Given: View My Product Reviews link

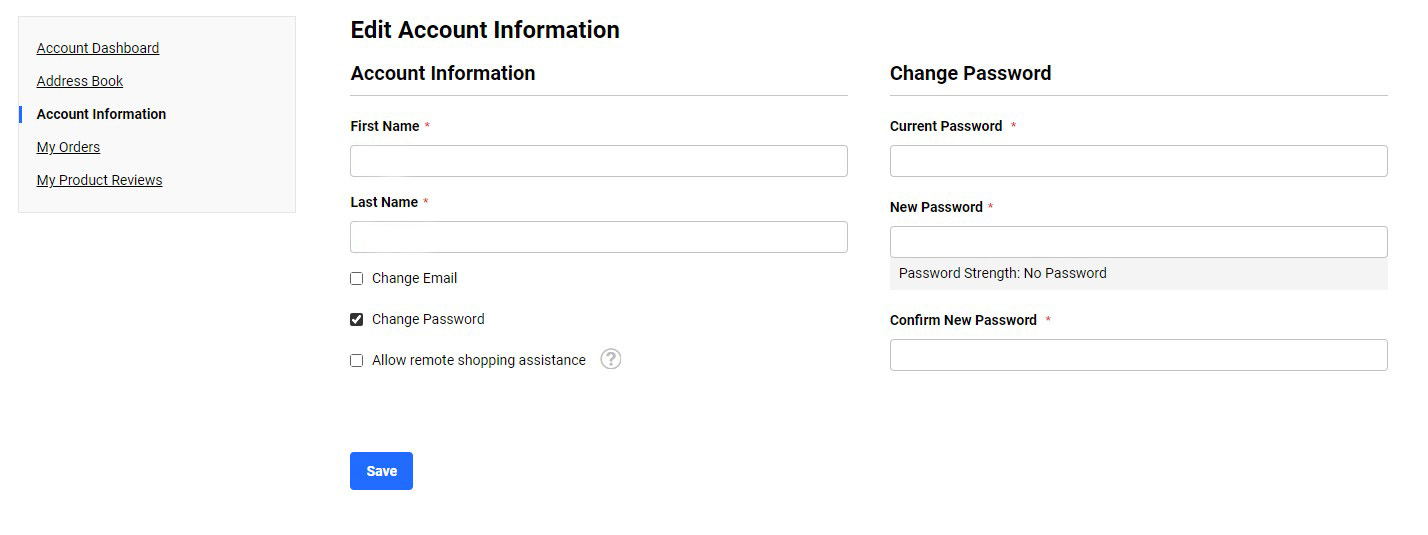Looking at the screenshot, I should point(99,180).
